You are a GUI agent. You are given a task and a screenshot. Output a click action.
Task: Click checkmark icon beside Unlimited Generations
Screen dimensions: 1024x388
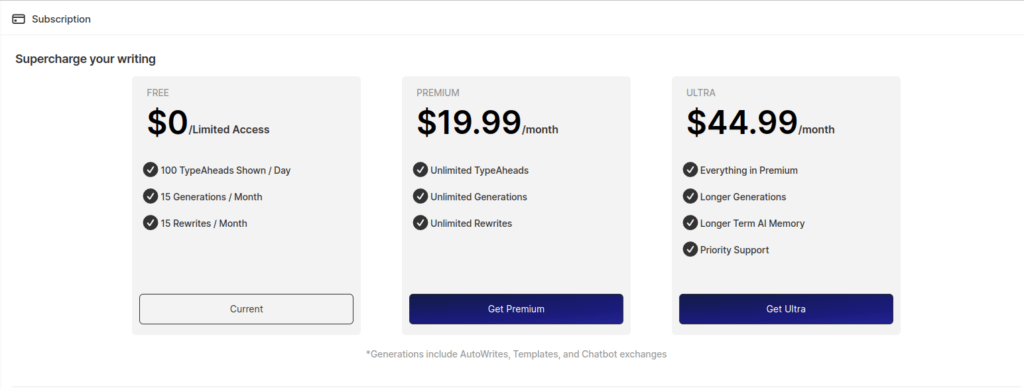point(420,196)
